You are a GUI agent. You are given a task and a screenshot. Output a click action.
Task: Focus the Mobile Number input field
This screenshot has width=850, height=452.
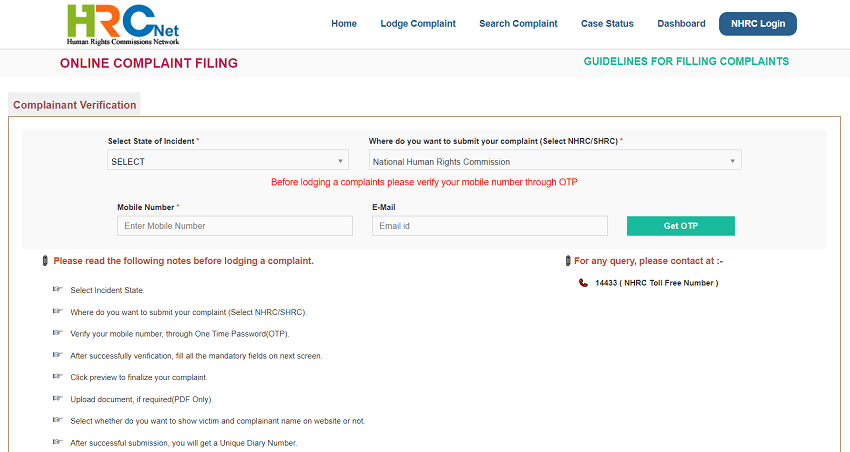pos(234,226)
